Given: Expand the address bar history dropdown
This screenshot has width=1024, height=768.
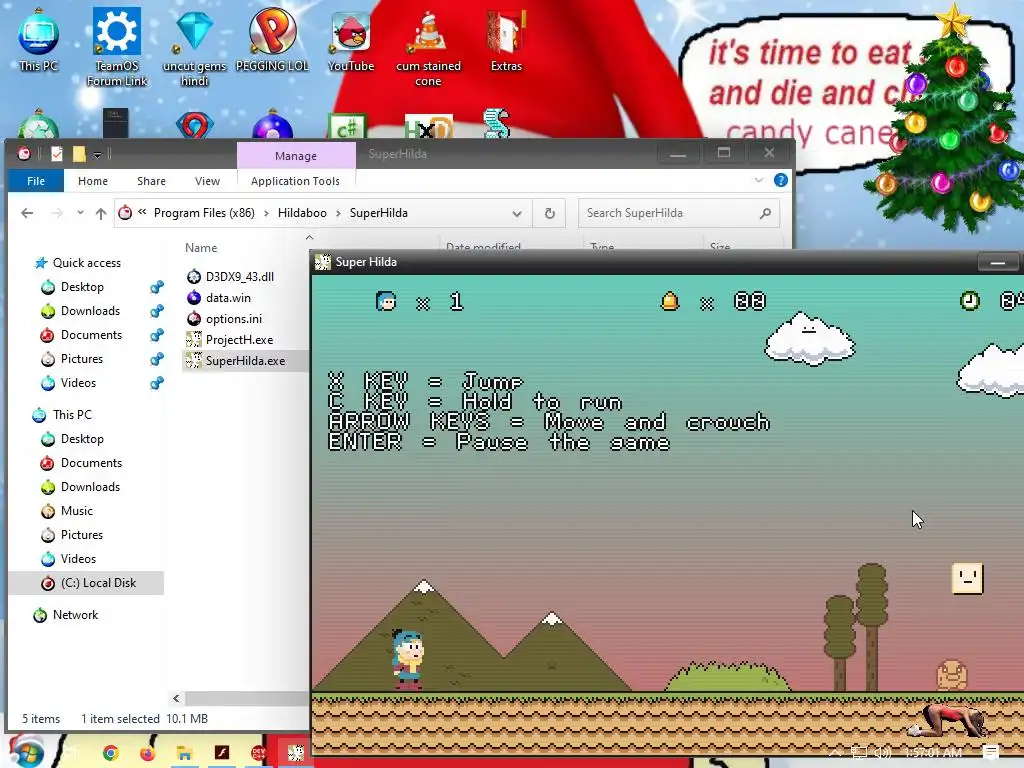Looking at the screenshot, I should click(517, 214).
